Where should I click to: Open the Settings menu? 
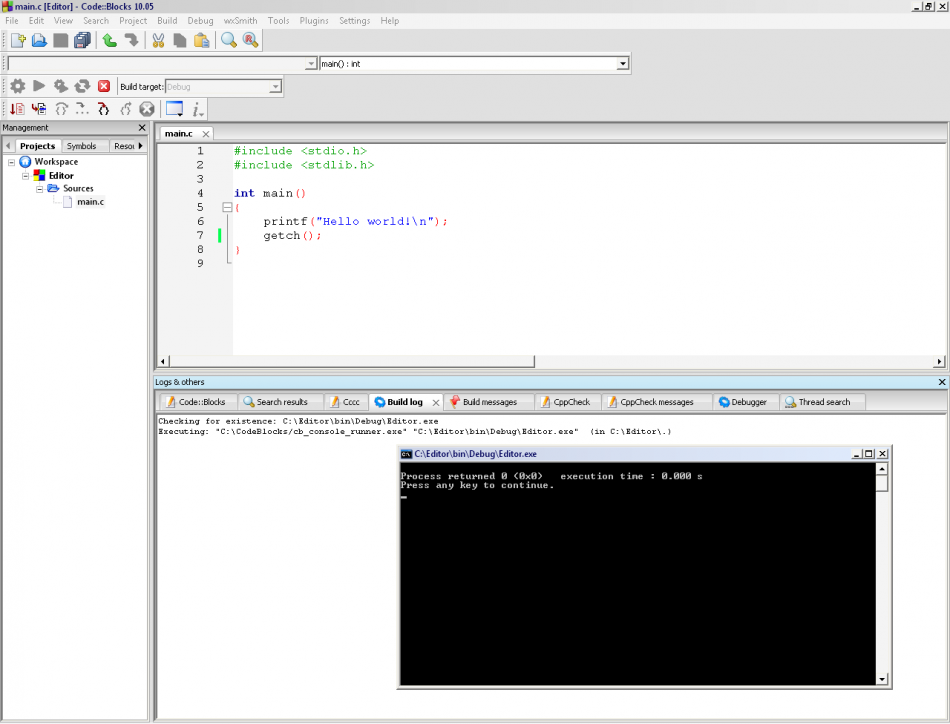(x=354, y=21)
